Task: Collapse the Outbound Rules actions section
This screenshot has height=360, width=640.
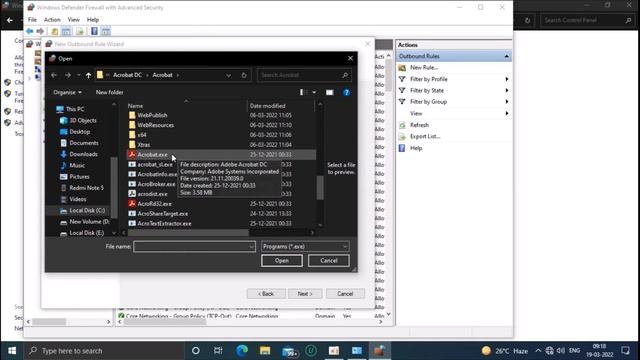Action: (506, 56)
